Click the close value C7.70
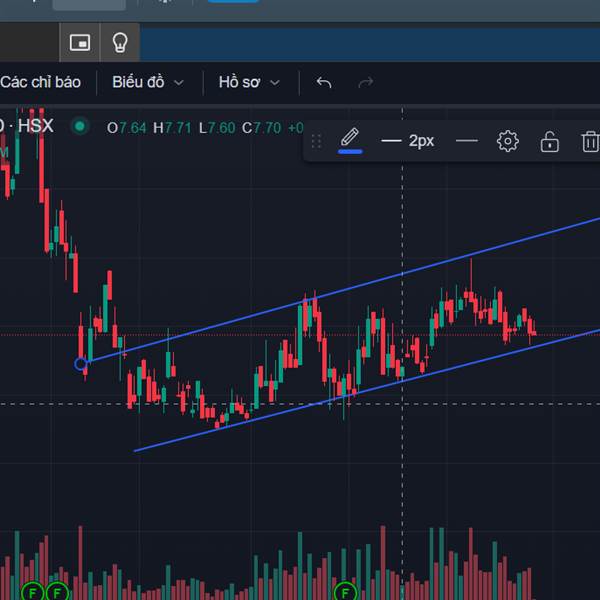600x600 pixels. (261, 128)
